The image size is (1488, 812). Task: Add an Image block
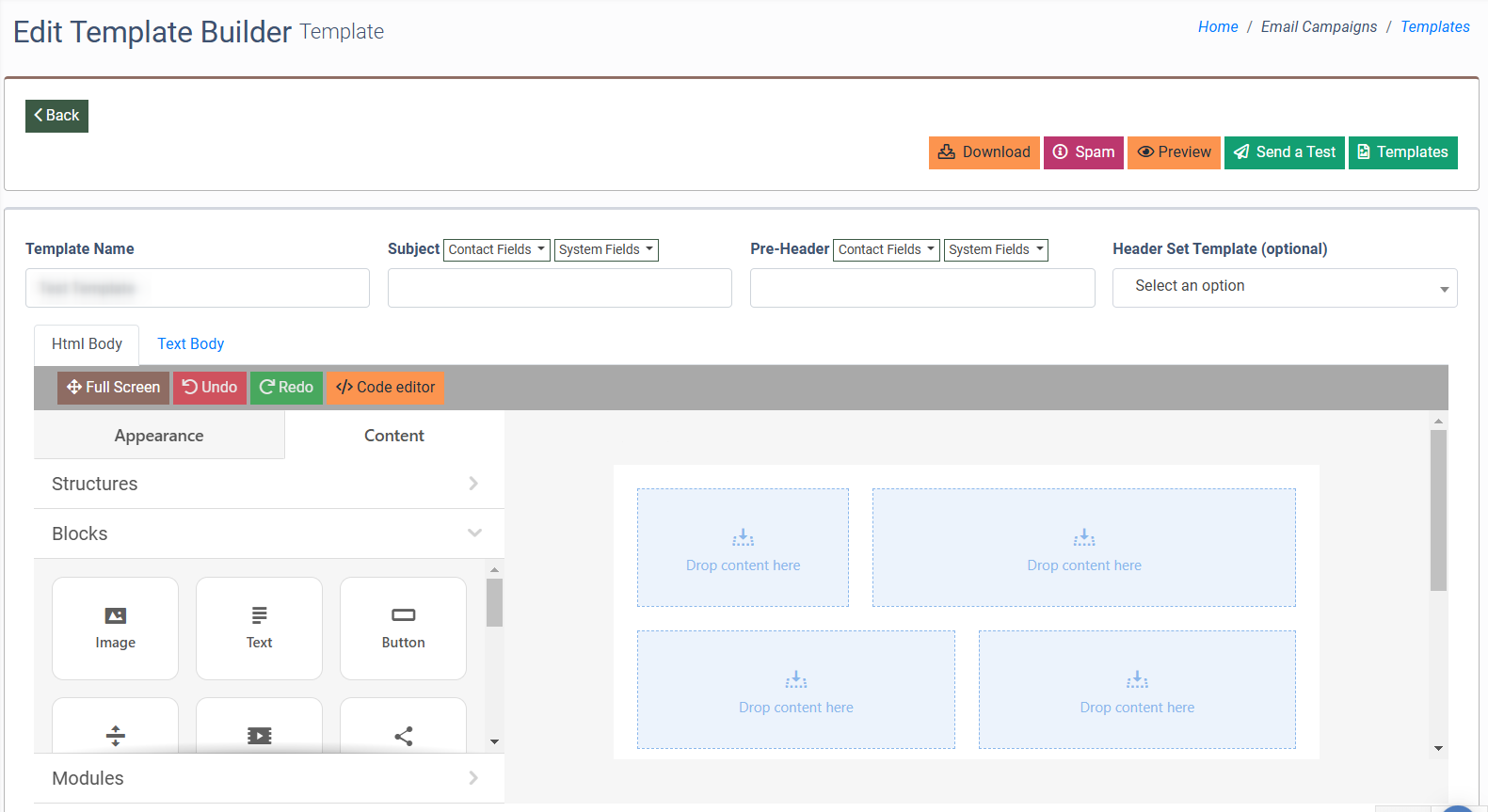[x=115, y=628]
